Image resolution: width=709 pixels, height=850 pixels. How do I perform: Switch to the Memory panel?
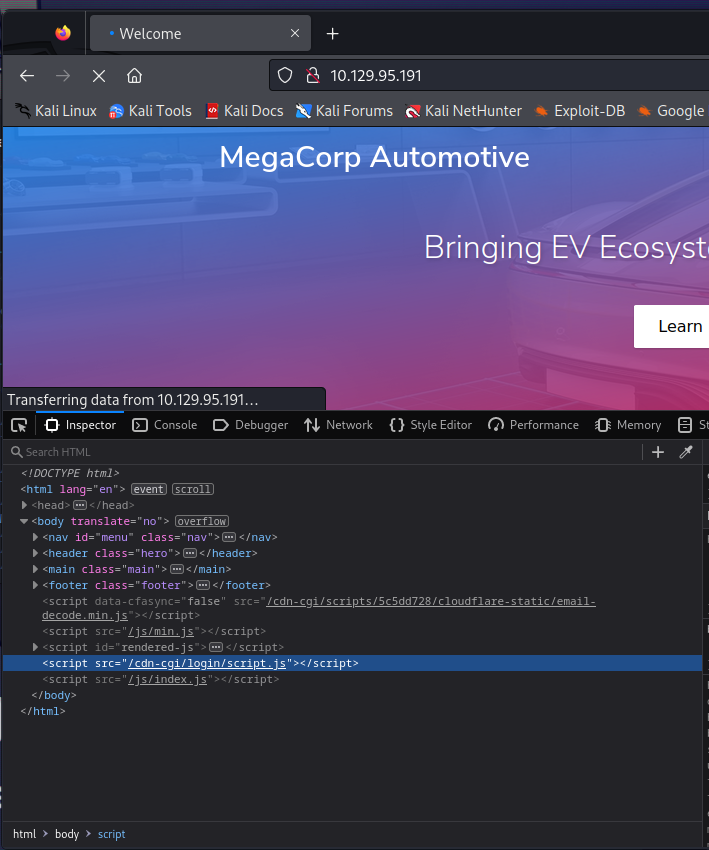pyautogui.click(x=628, y=425)
